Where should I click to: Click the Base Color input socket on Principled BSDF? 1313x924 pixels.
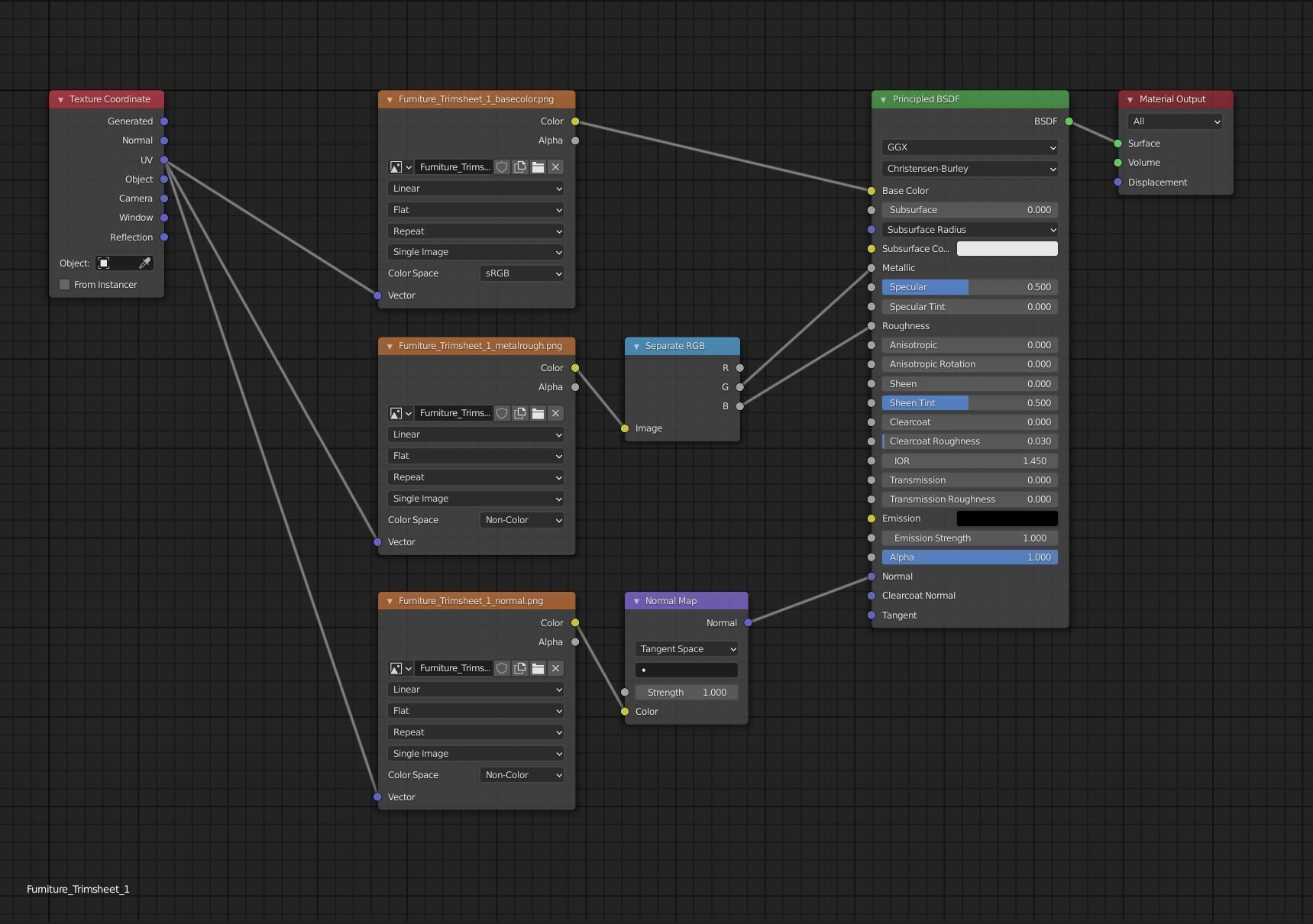tap(872, 191)
